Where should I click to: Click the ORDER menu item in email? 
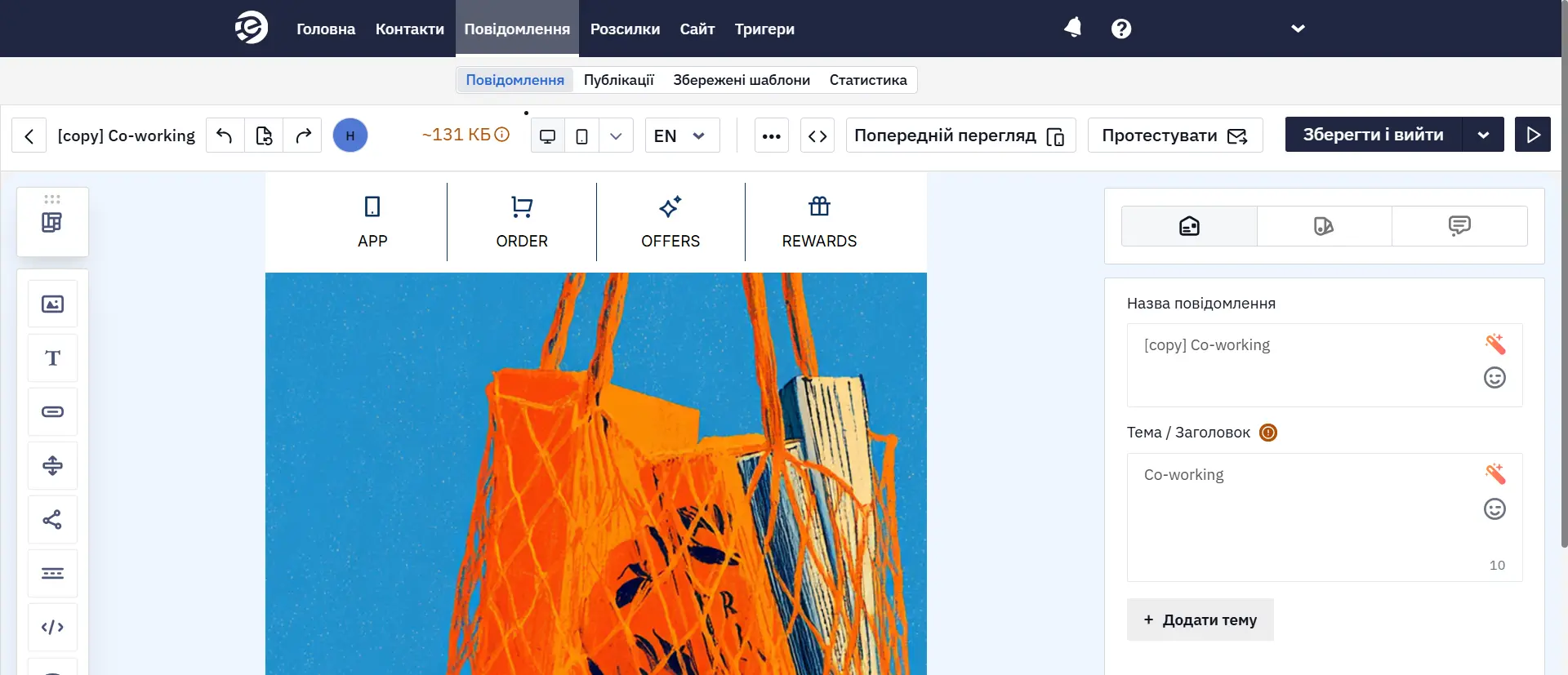522,222
